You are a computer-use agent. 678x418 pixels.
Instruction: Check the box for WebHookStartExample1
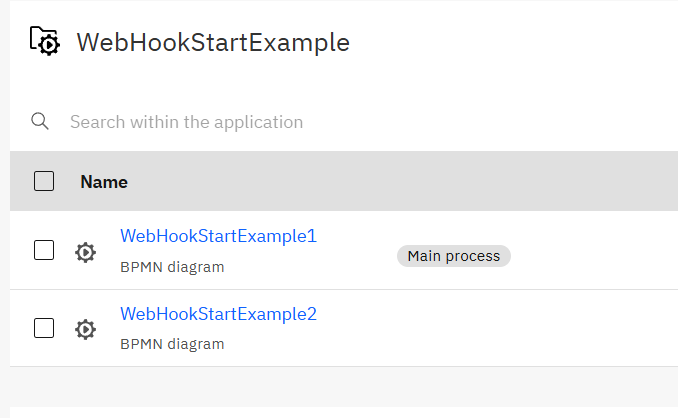coord(44,250)
